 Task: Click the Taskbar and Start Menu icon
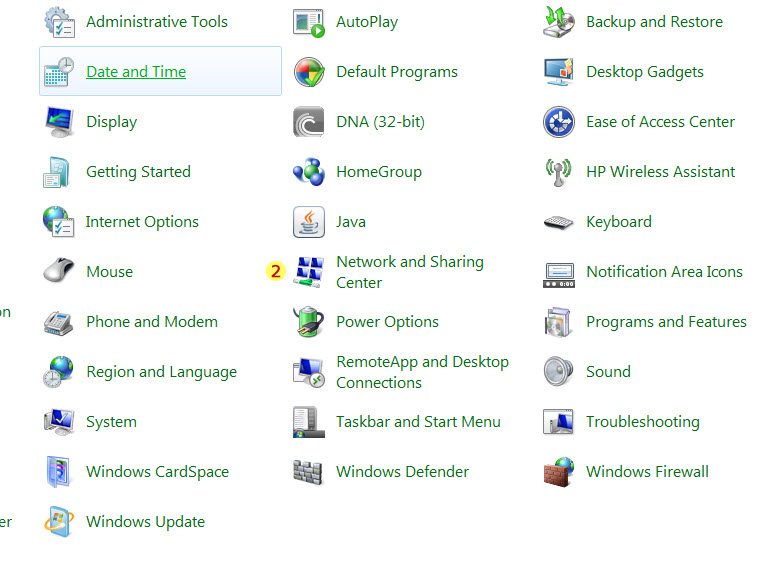[x=309, y=422]
